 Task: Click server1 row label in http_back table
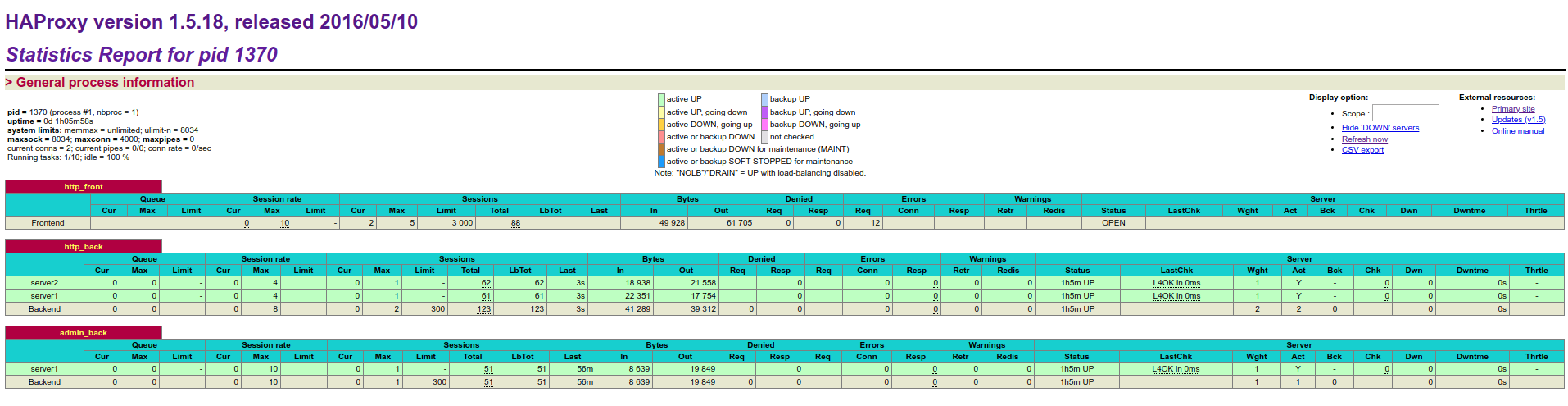point(44,296)
